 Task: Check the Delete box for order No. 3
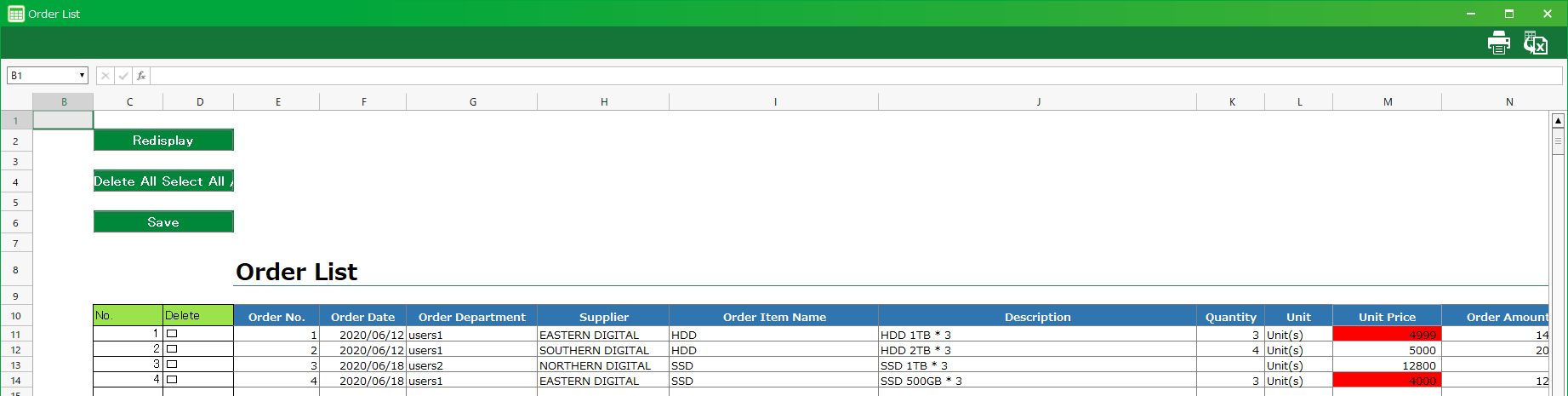point(172,364)
